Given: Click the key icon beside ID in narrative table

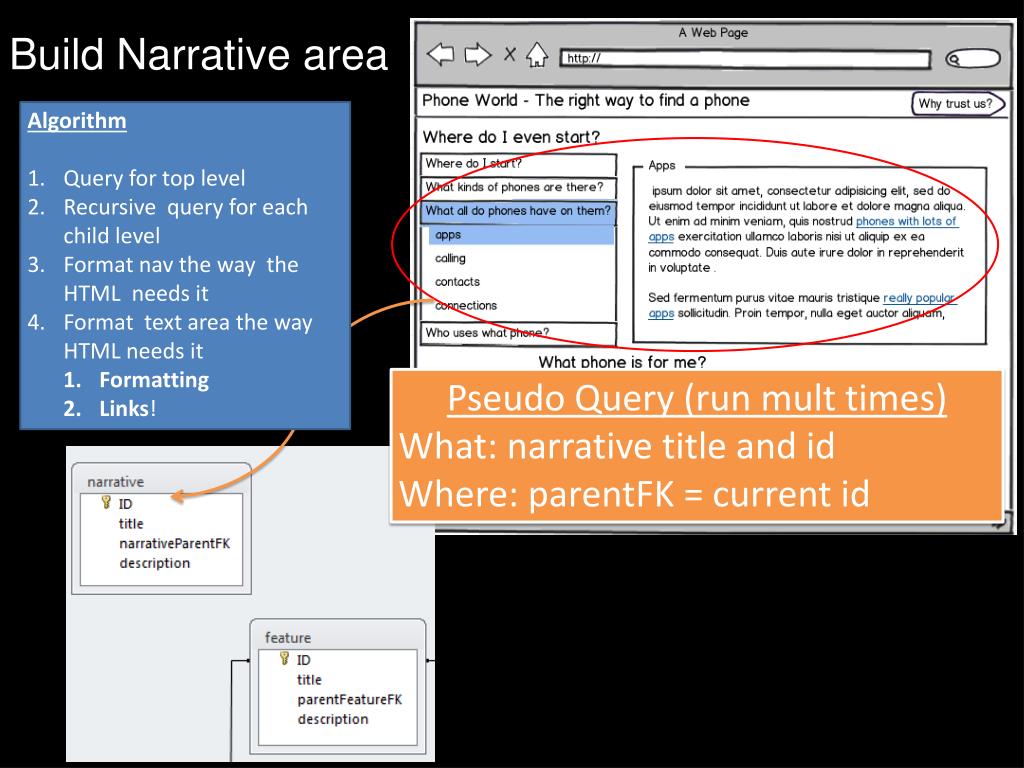Looking at the screenshot, I should (106, 502).
